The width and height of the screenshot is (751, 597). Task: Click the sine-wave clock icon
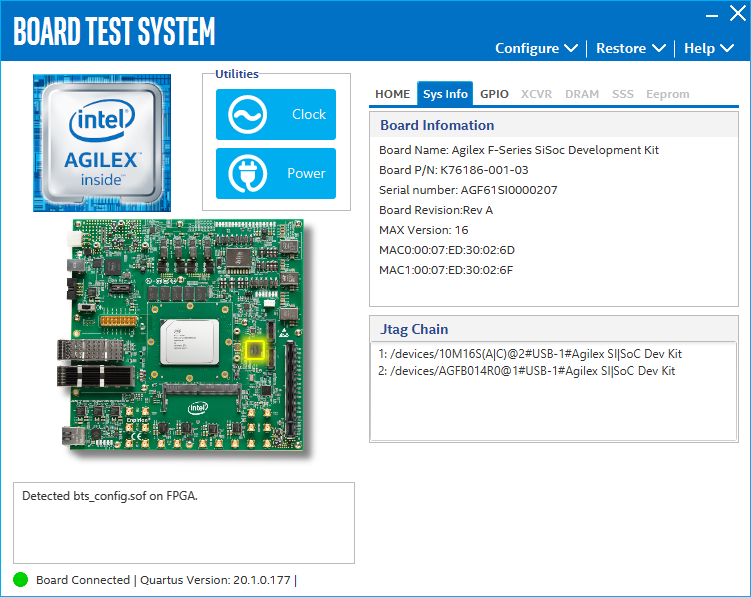click(x=247, y=115)
